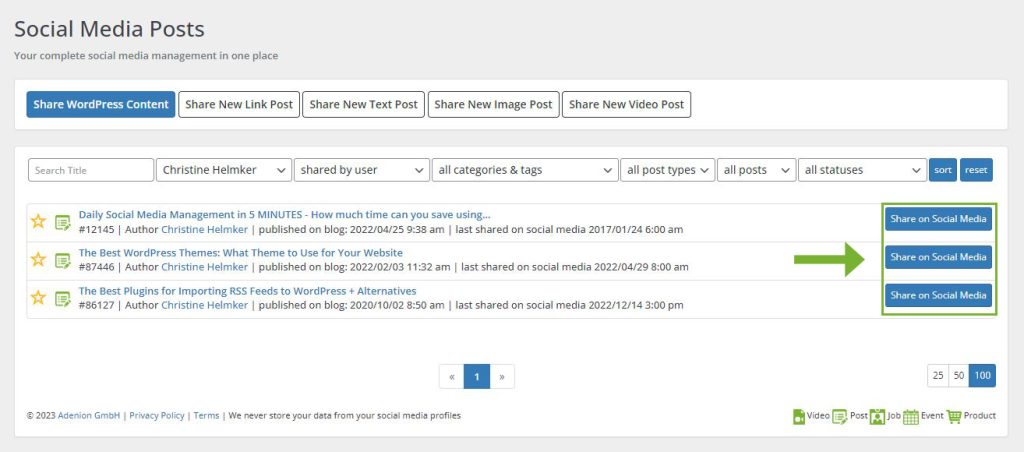
Task: Open Daily Social Media Management in 5 MINUTES title
Action: (285, 214)
